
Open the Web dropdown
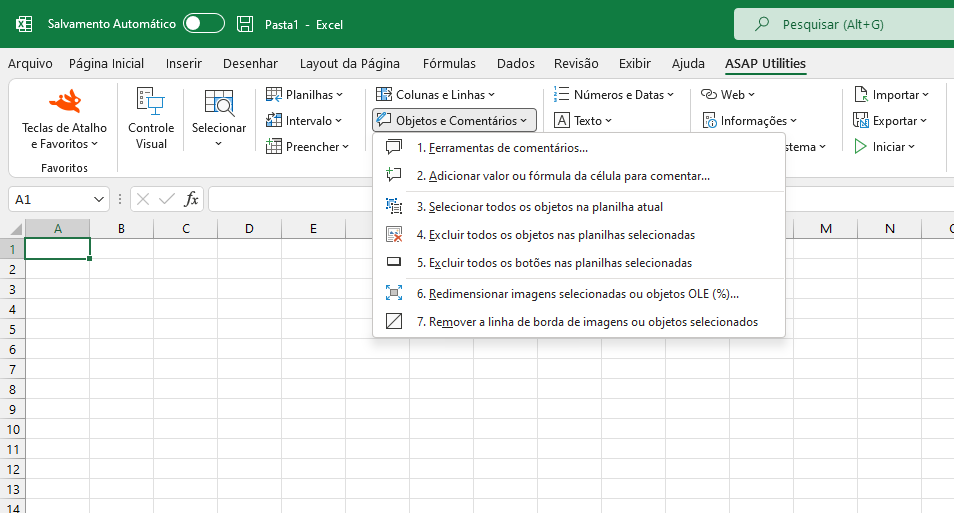[728, 94]
